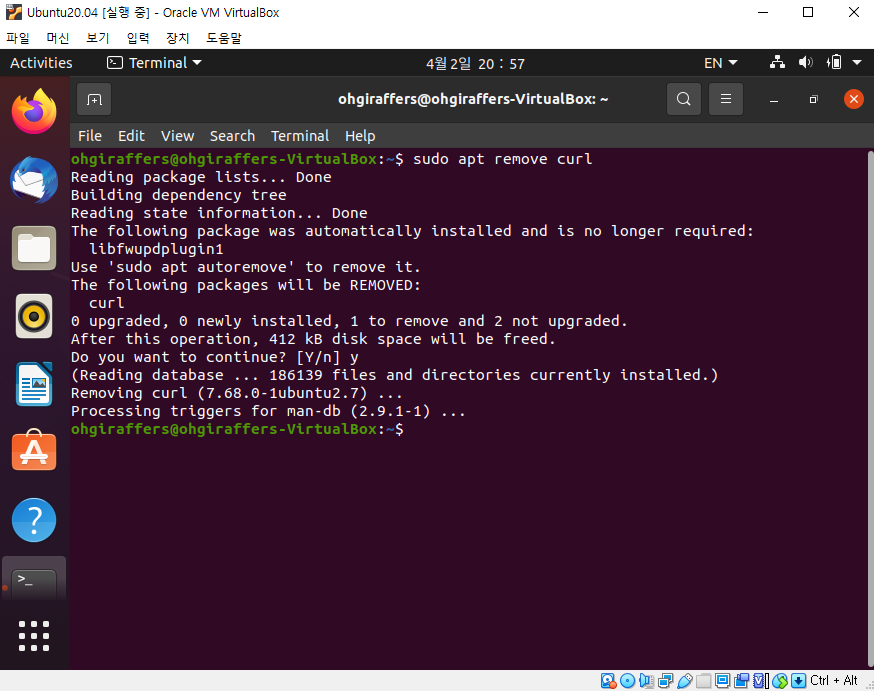Open Ubuntu Software from the dock
877x691 pixels.
(34, 451)
